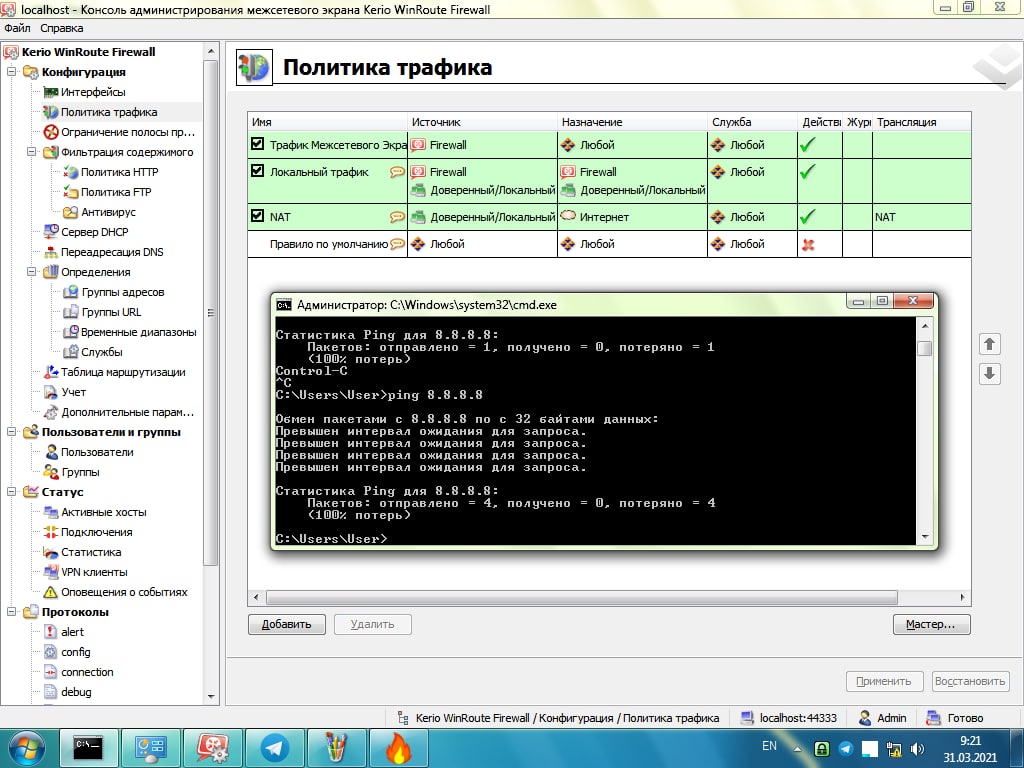Open Подключения status icon
Image resolution: width=1024 pixels, height=768 pixels.
click(50, 532)
